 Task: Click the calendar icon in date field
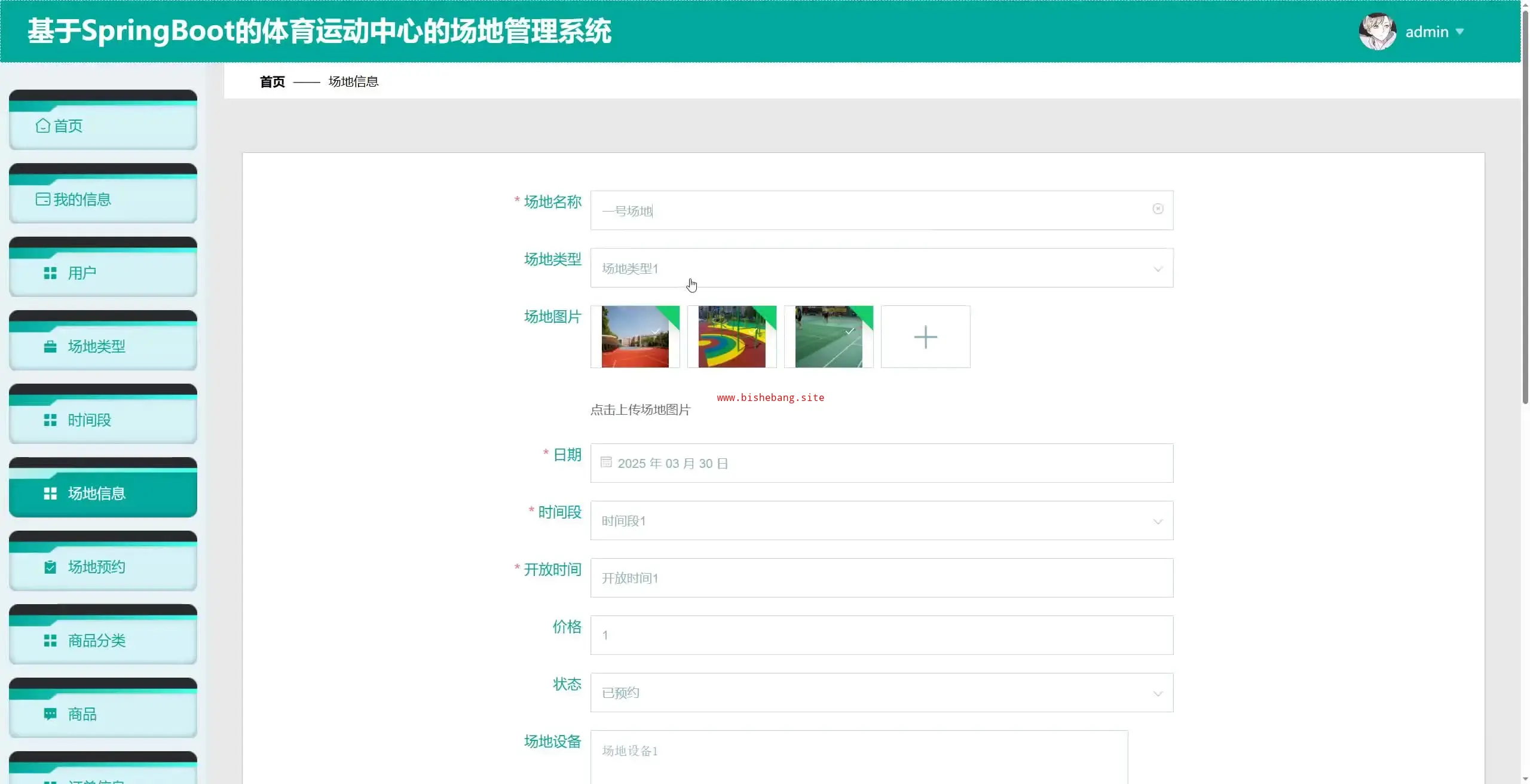[606, 463]
